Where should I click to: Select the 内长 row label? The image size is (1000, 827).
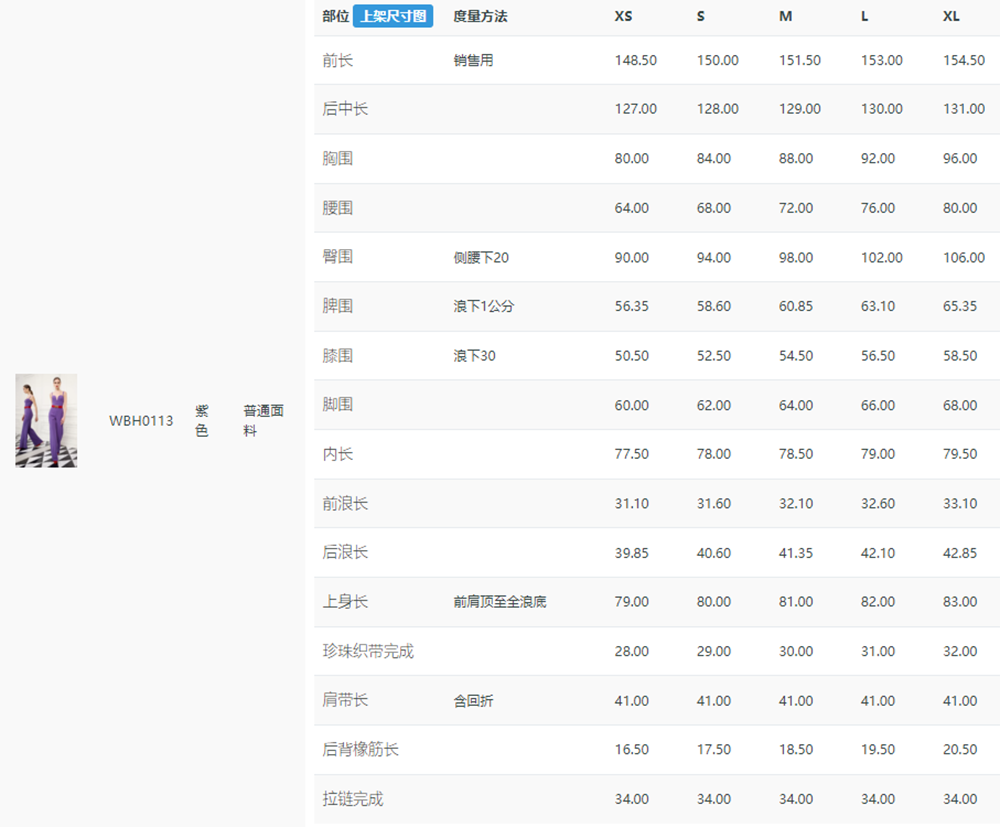337,454
